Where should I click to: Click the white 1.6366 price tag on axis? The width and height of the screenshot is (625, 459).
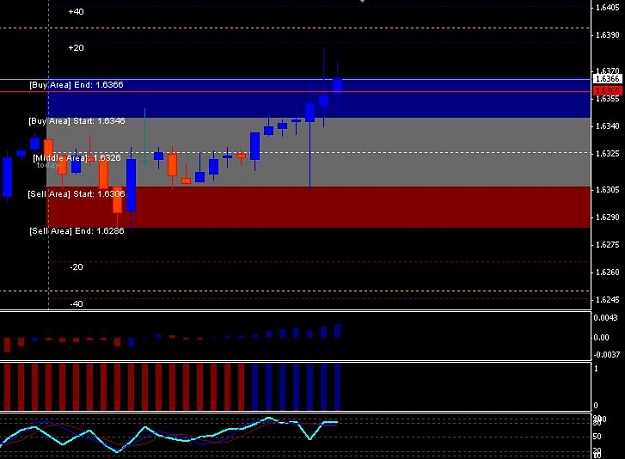pos(607,79)
